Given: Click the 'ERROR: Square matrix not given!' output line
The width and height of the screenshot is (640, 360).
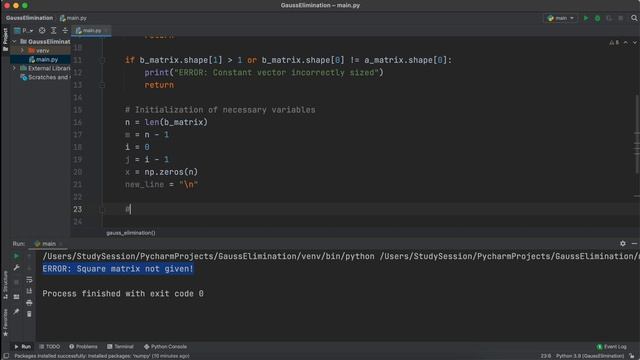Looking at the screenshot, I should coord(118,269).
